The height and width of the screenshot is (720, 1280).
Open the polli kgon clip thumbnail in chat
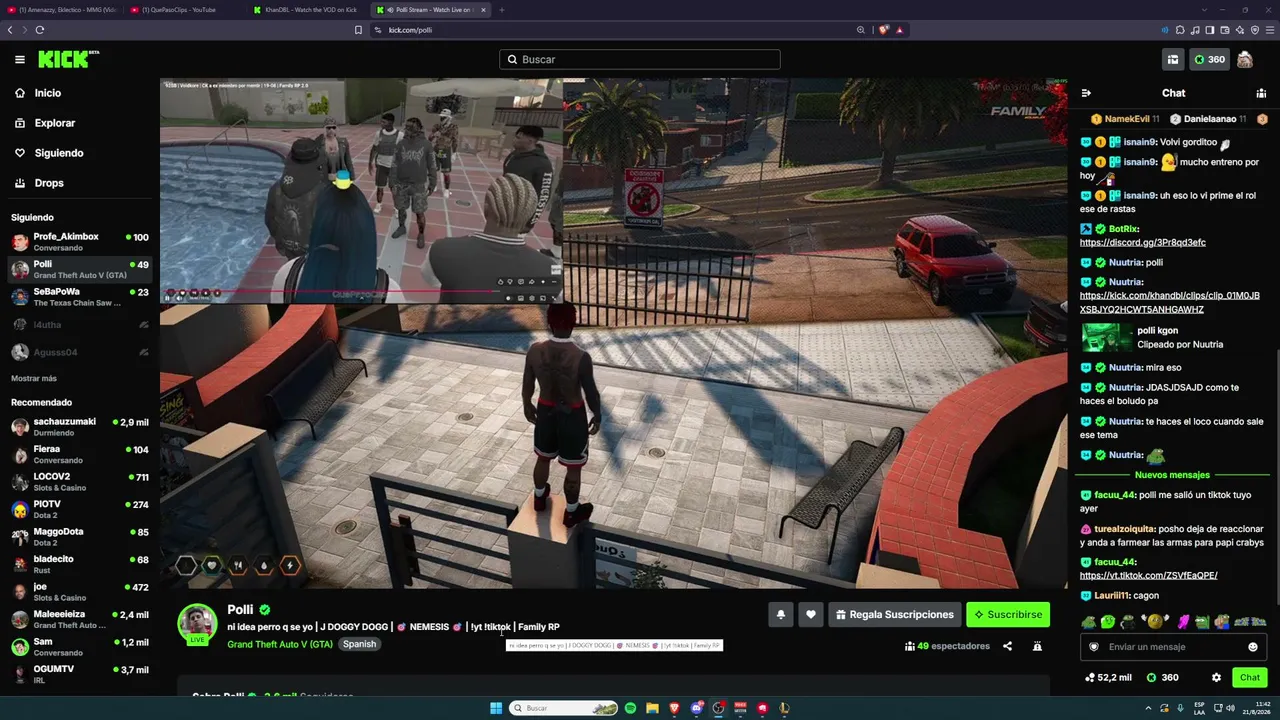(x=1106, y=338)
